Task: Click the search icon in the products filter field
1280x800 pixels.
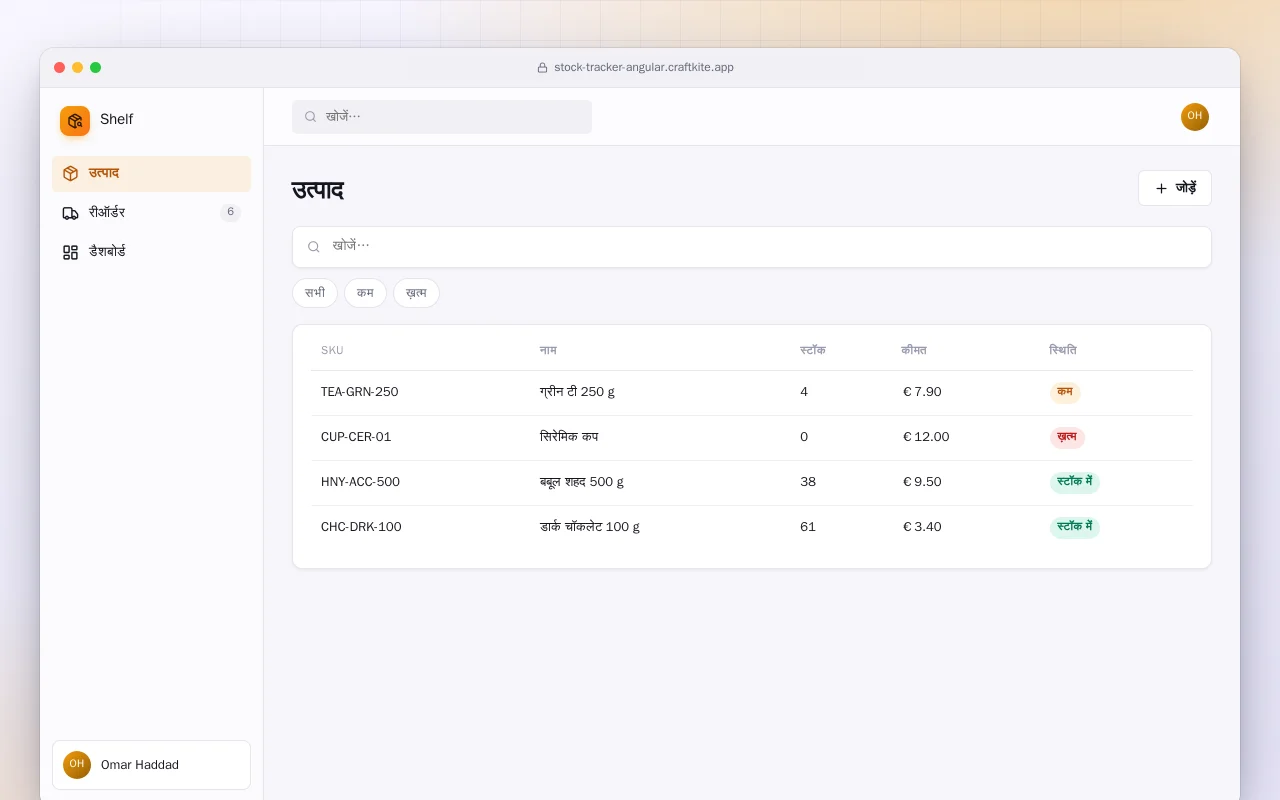Action: coord(314,247)
